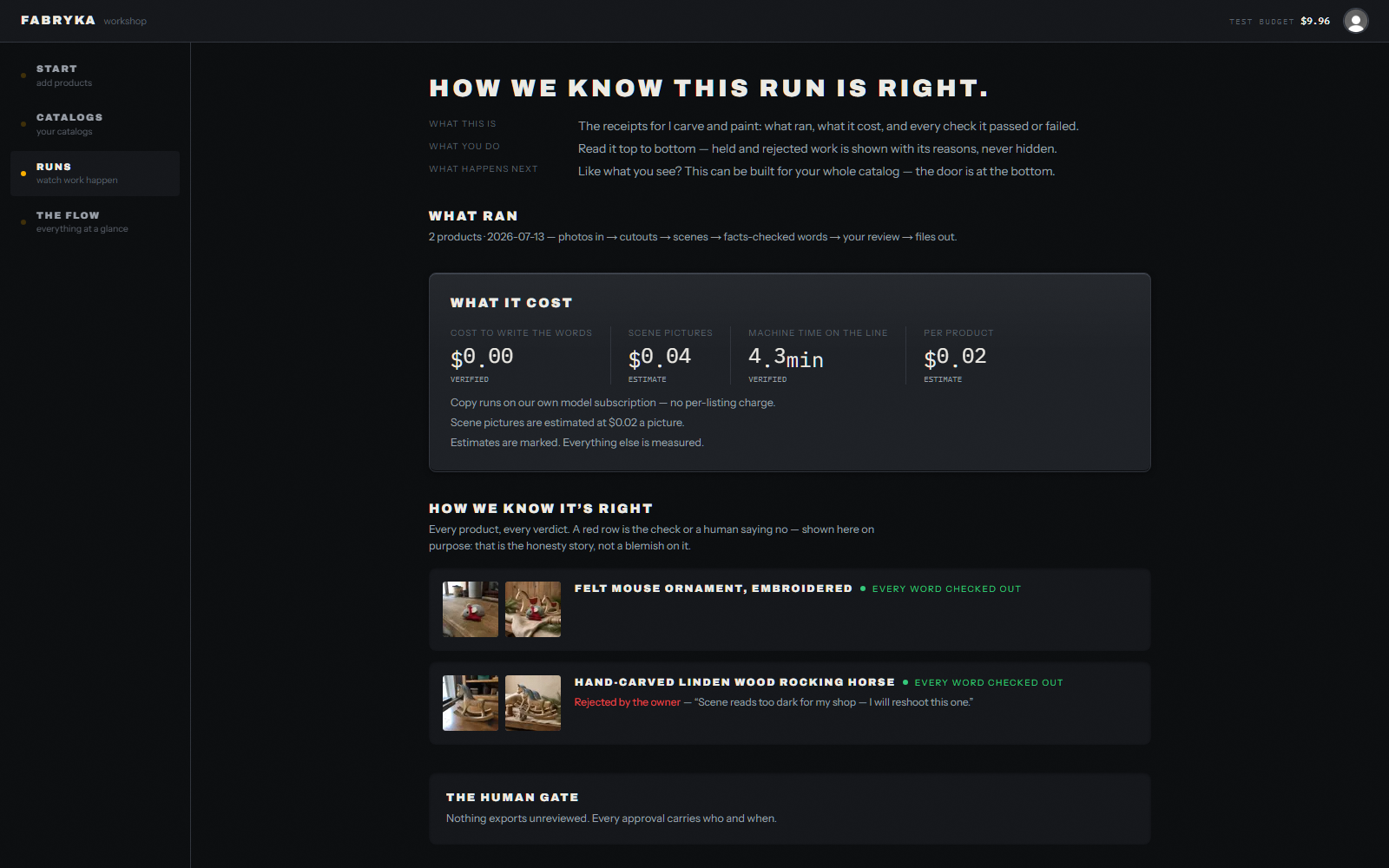
Task: Click the 4.3min machine time value
Action: point(786,357)
